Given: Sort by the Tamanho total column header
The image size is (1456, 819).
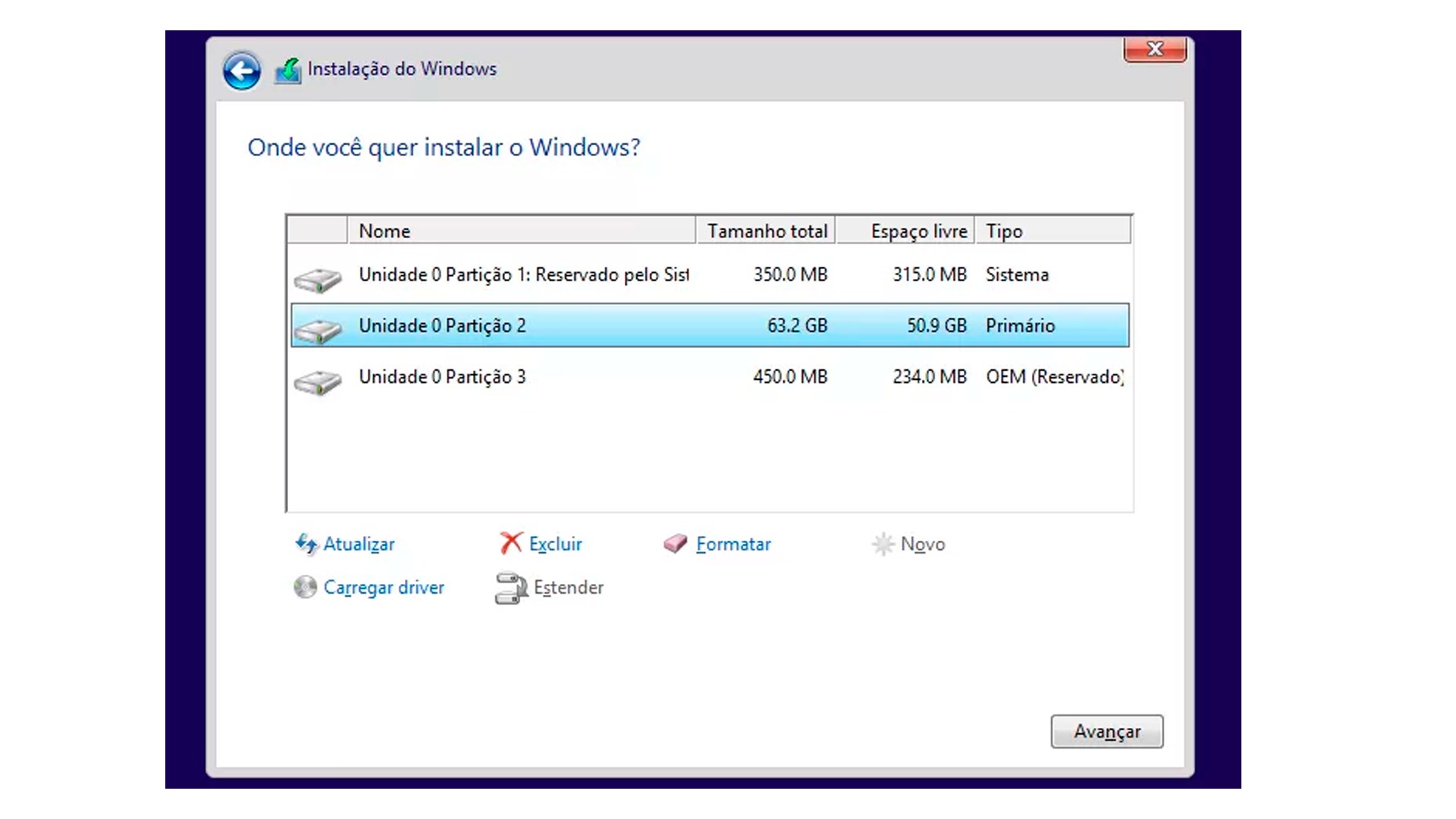Looking at the screenshot, I should 765,231.
